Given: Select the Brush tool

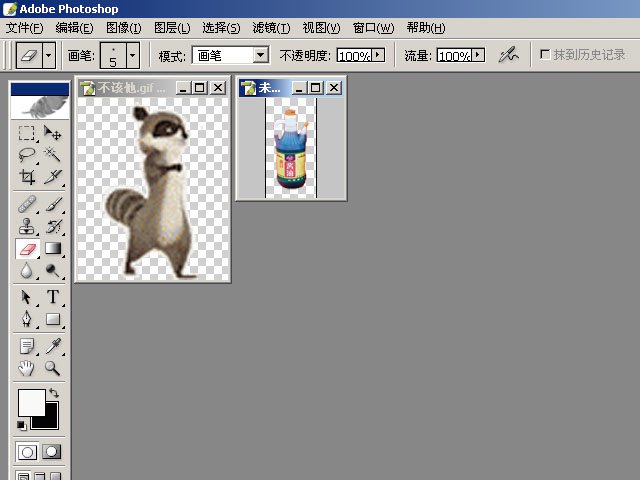Looking at the screenshot, I should click(x=52, y=204).
